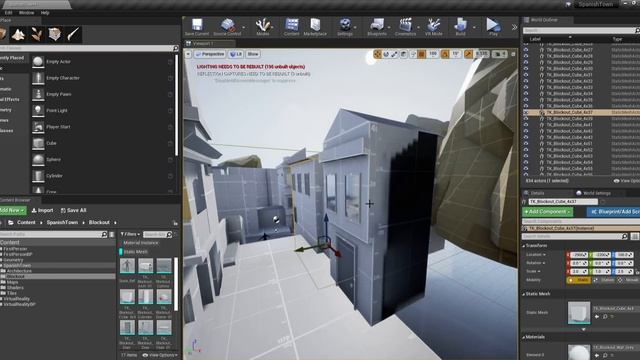Select the Cylinder placement item
640x360 pixels.
click(103, 176)
